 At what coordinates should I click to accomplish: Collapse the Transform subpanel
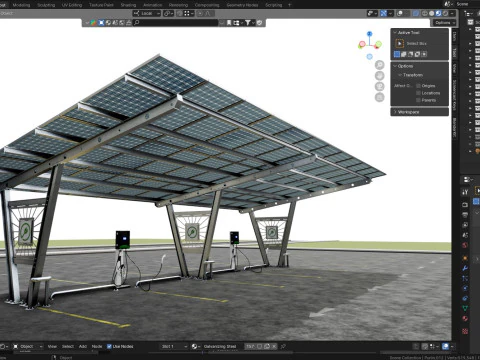click(x=400, y=75)
